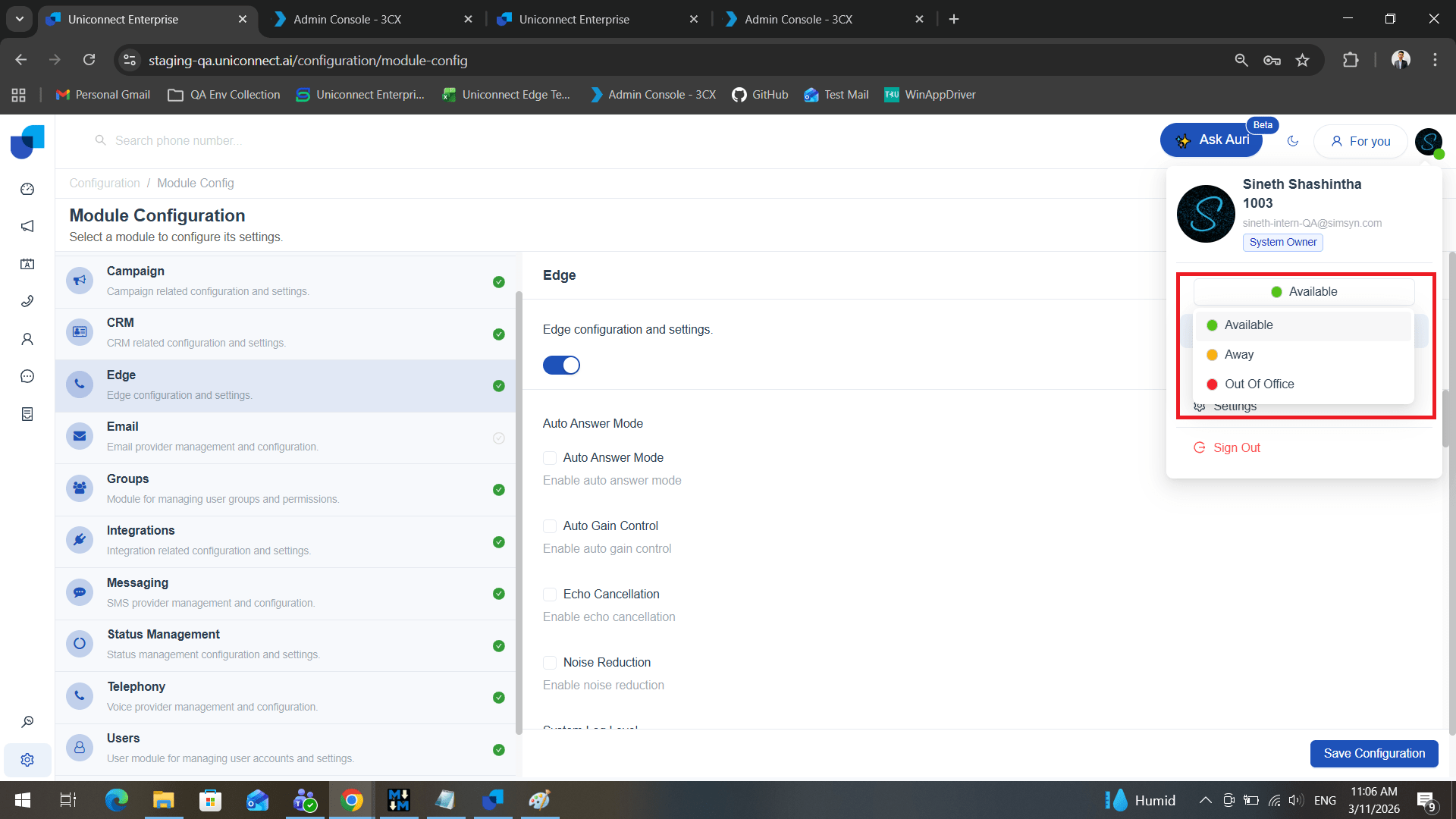Click the campaign megaphone sidebar icon

pyautogui.click(x=27, y=226)
